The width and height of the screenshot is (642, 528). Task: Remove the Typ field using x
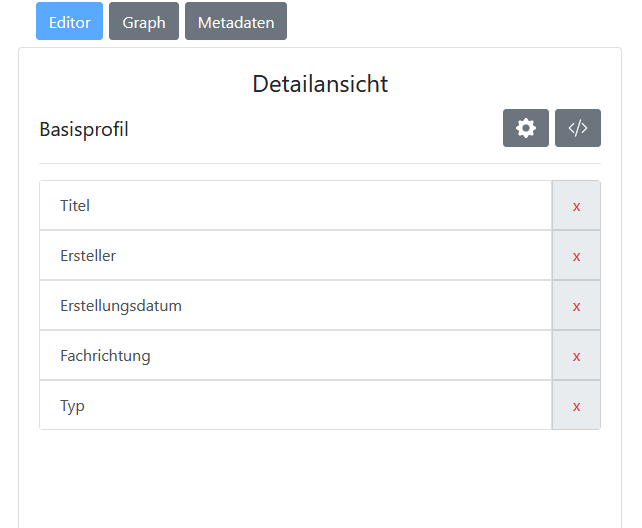pyautogui.click(x=576, y=406)
